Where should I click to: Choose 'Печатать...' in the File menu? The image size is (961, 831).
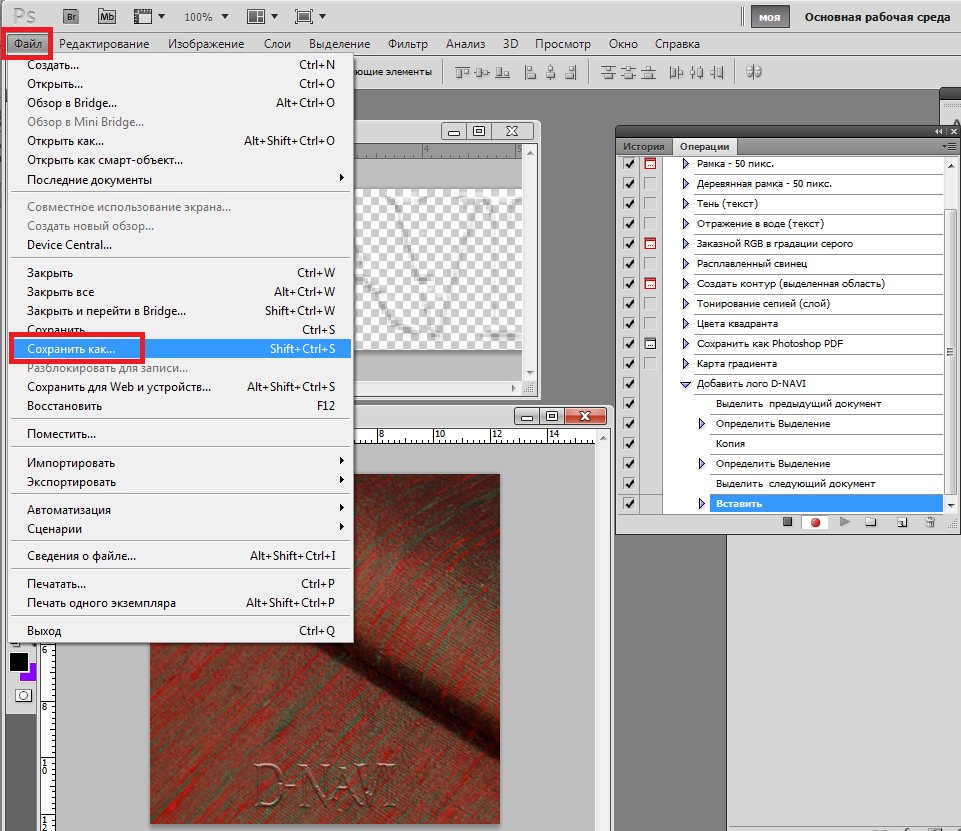tap(180, 583)
